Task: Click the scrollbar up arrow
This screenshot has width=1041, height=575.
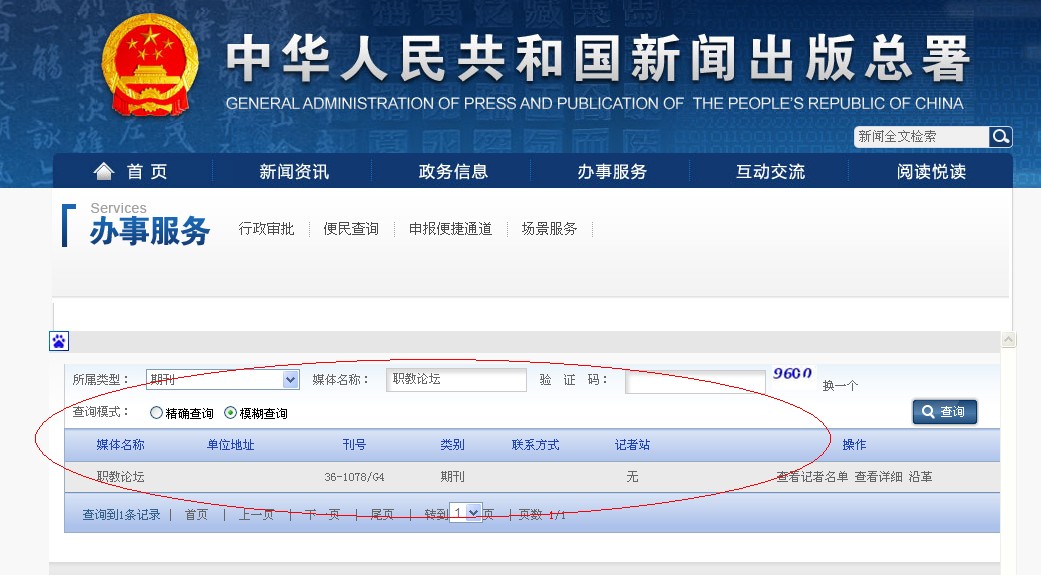Action: pyautogui.click(x=1009, y=341)
